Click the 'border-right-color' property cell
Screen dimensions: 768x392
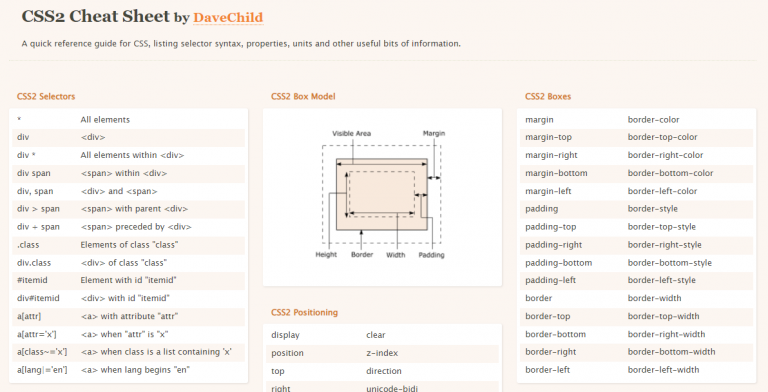[665, 155]
